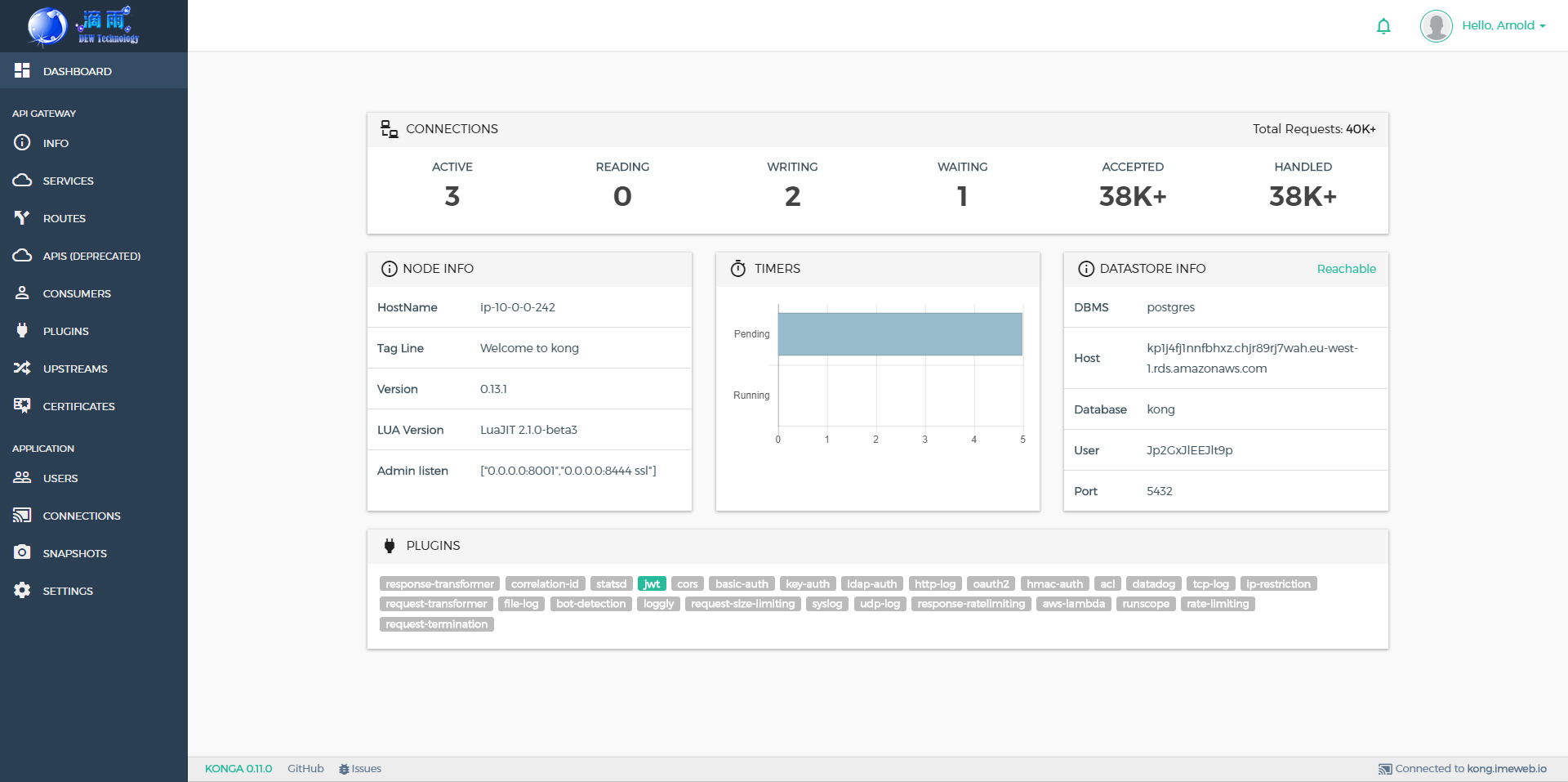Viewport: 1568px width, 782px height.
Task: Click the Snapshots camera icon
Action: pyautogui.click(x=22, y=552)
